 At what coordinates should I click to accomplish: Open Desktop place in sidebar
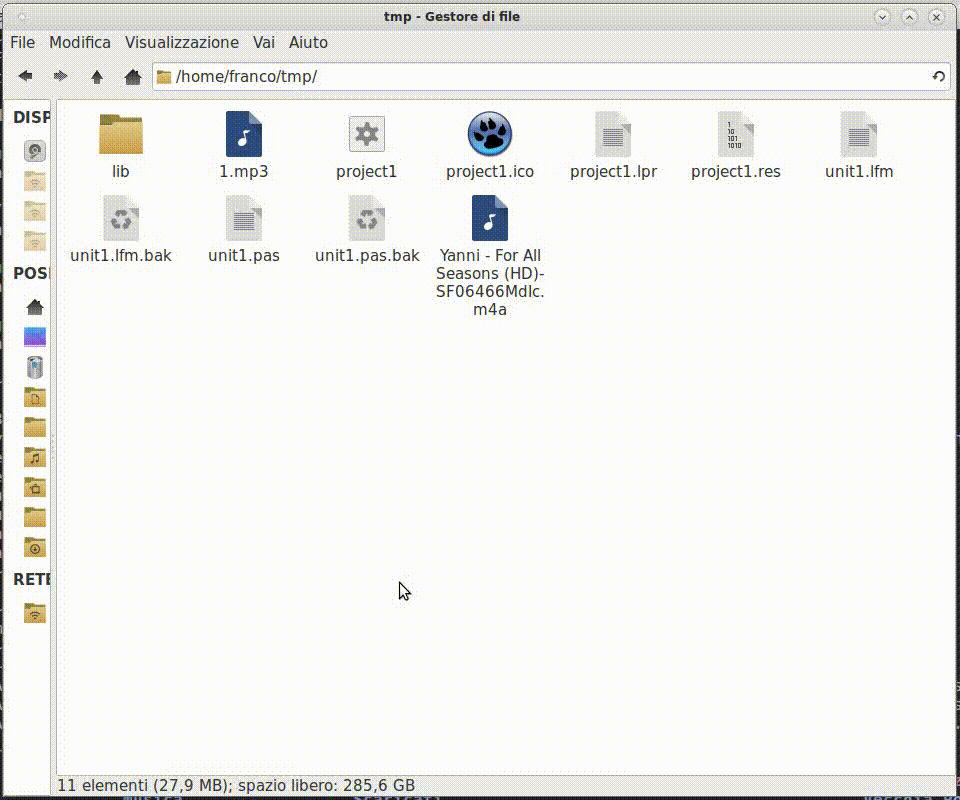click(x=35, y=337)
